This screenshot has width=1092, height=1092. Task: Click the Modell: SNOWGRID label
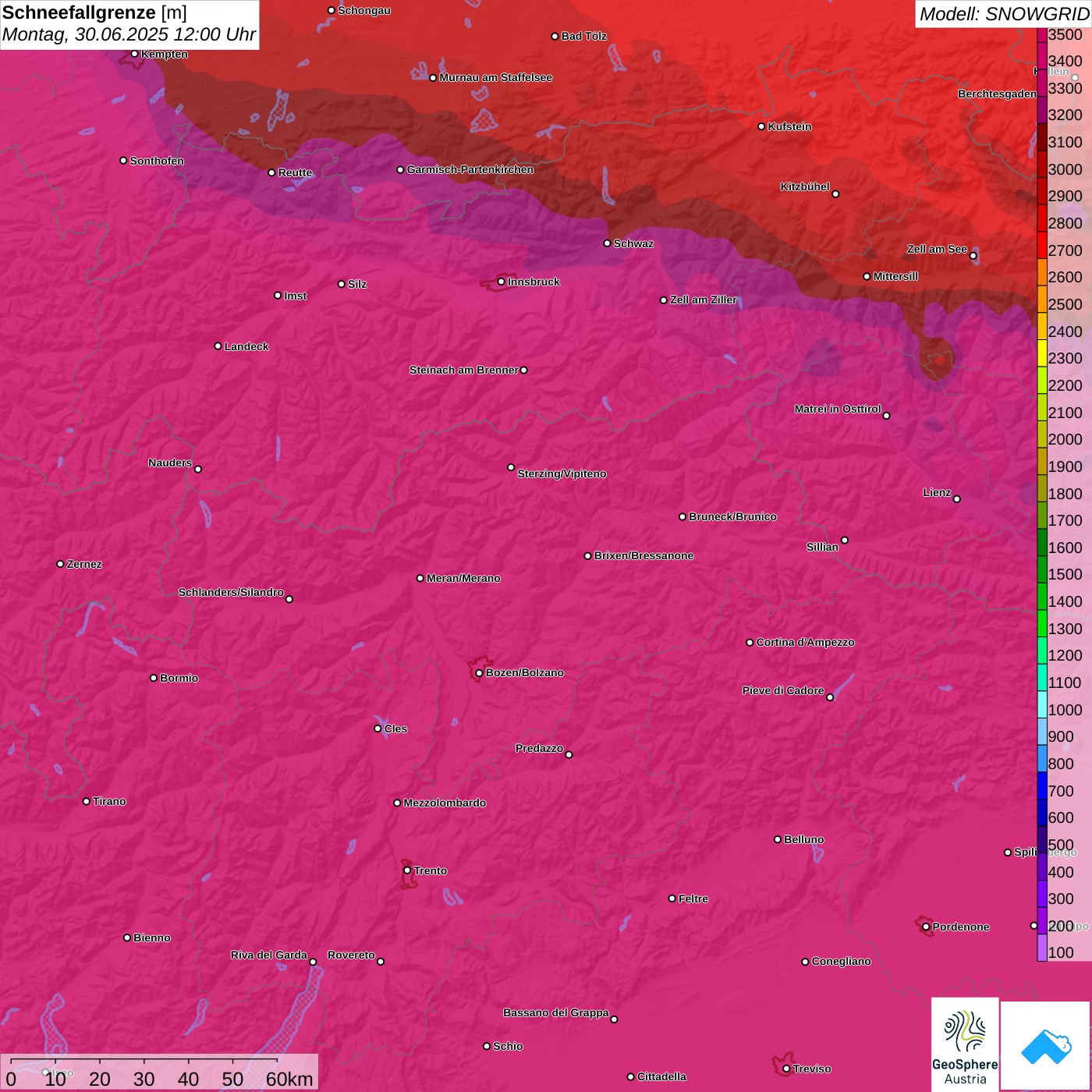coord(1004,14)
